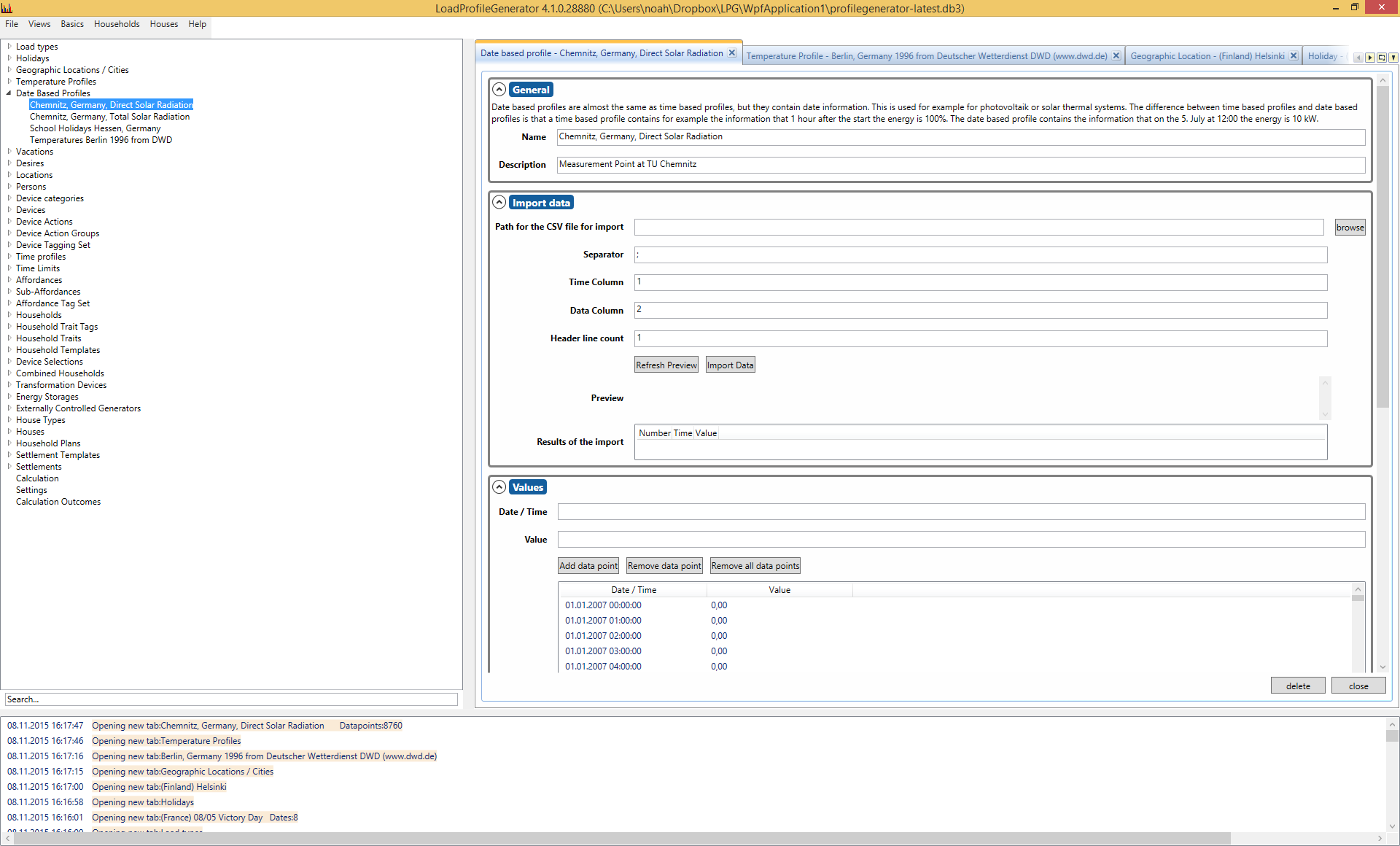Close the Geographic Location Helsinki tab

(1294, 56)
